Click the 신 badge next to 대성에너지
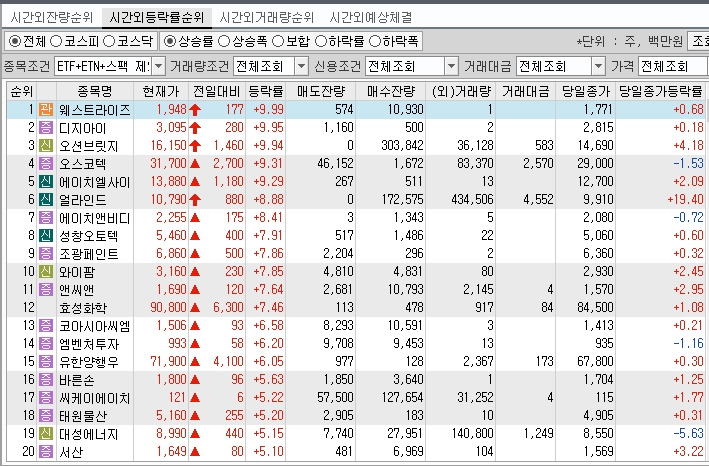709x466 pixels. pos(46,433)
